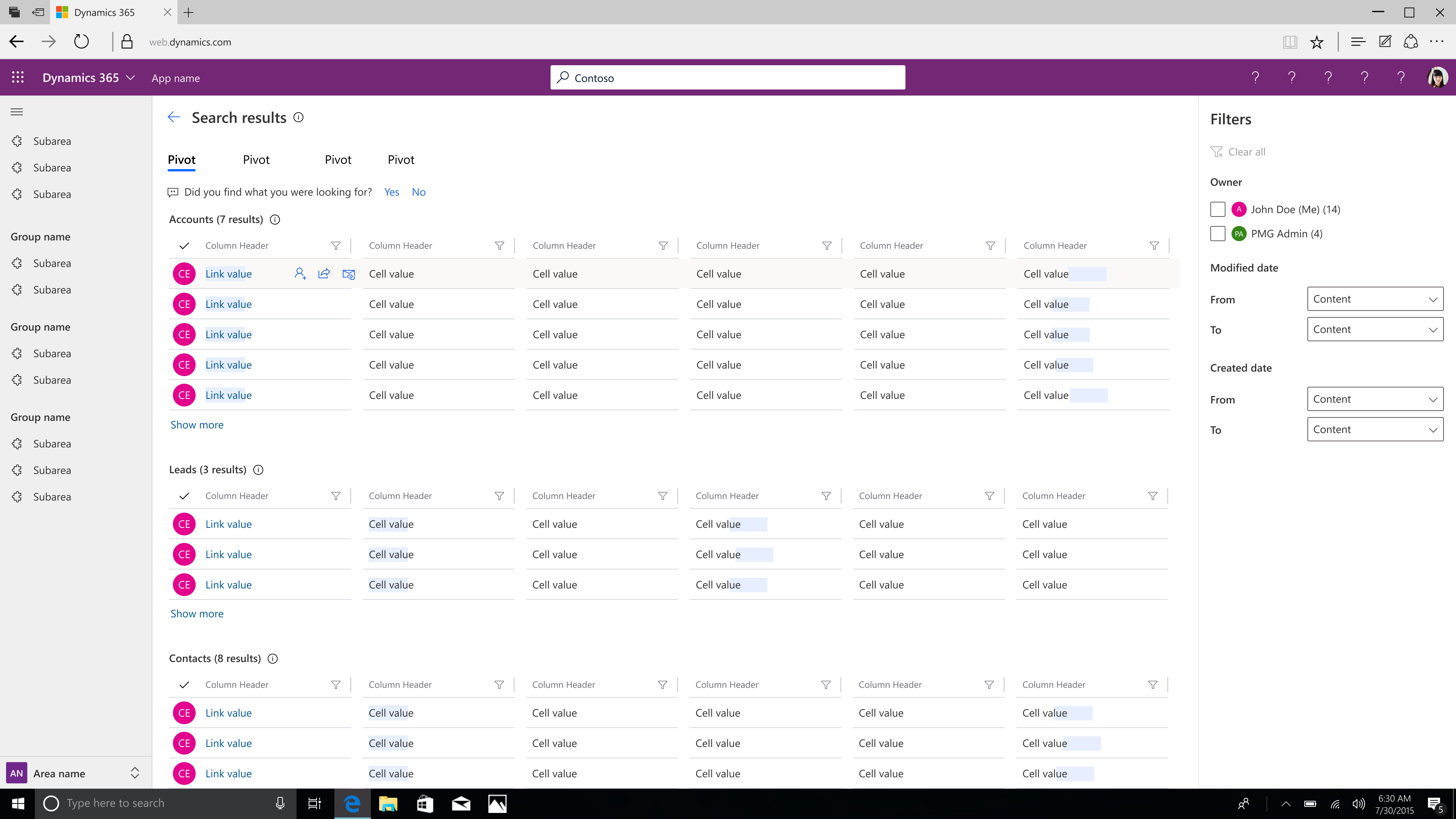Toggle the John Doe owner filter checkbox

(x=1217, y=208)
